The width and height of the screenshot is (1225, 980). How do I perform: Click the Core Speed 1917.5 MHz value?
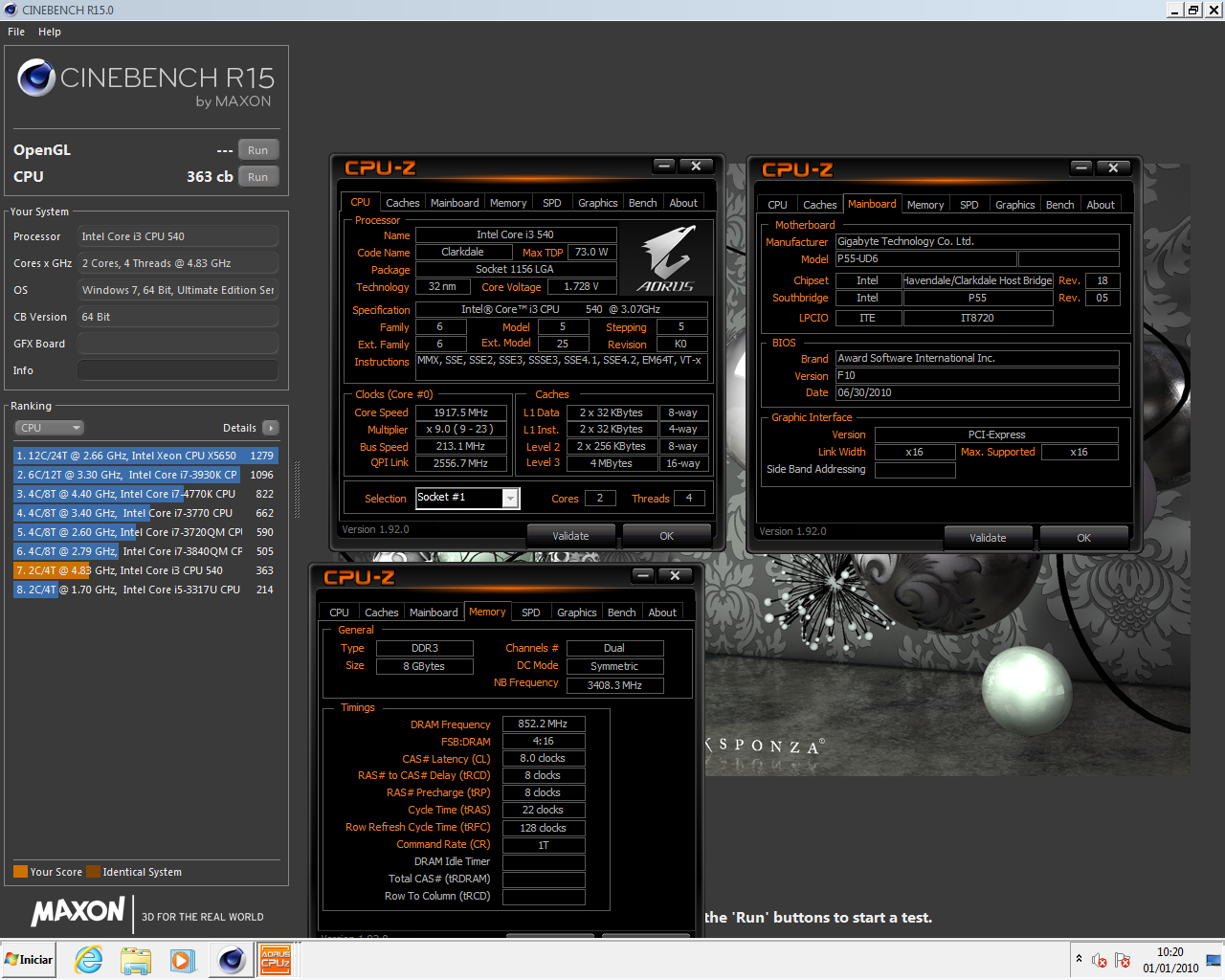pyautogui.click(x=461, y=412)
